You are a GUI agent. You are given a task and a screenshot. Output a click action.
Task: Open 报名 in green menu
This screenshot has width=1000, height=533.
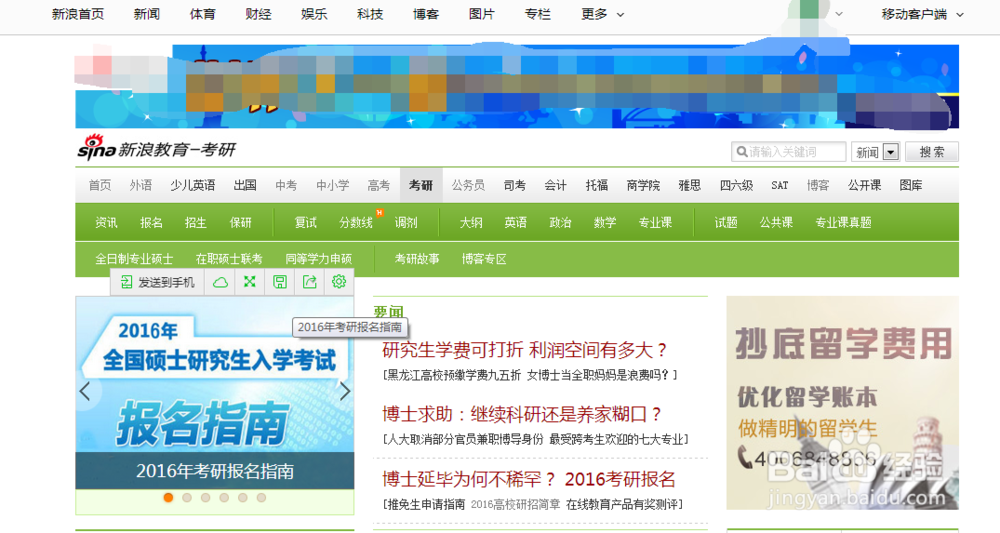(x=151, y=222)
